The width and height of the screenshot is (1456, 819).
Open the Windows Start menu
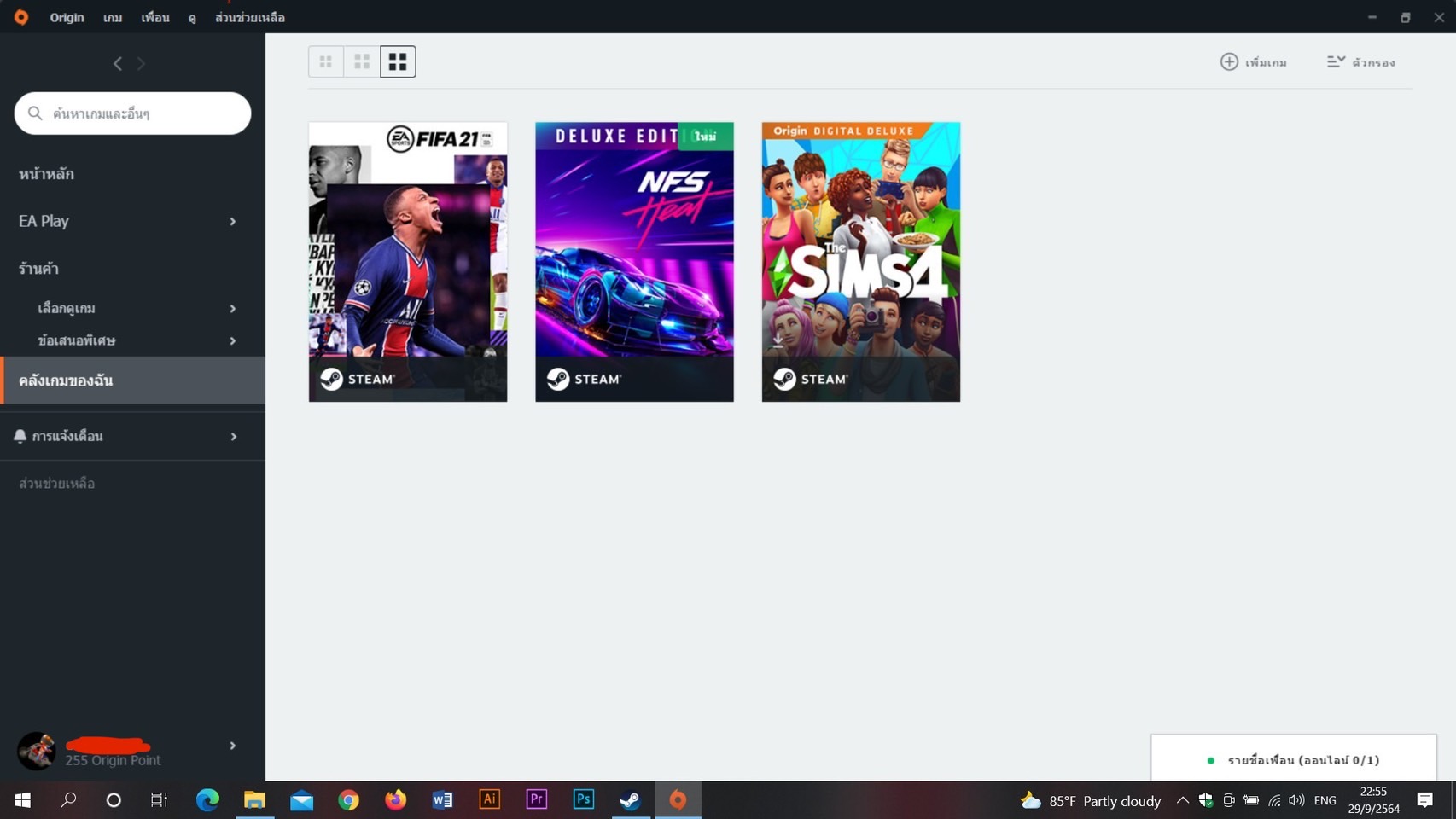coord(23,800)
